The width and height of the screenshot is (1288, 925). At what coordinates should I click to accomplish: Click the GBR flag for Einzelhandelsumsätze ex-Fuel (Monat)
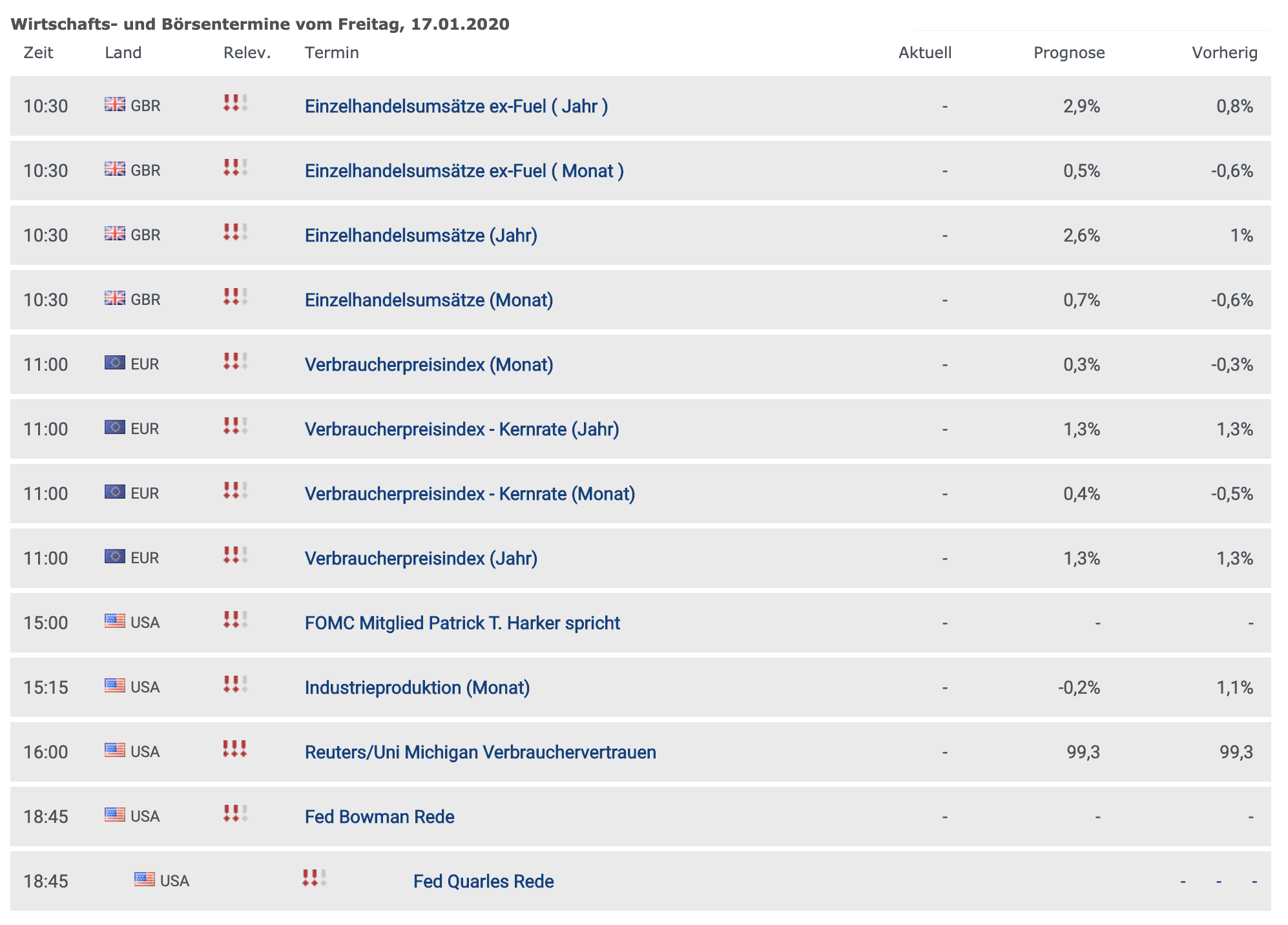[x=115, y=169]
